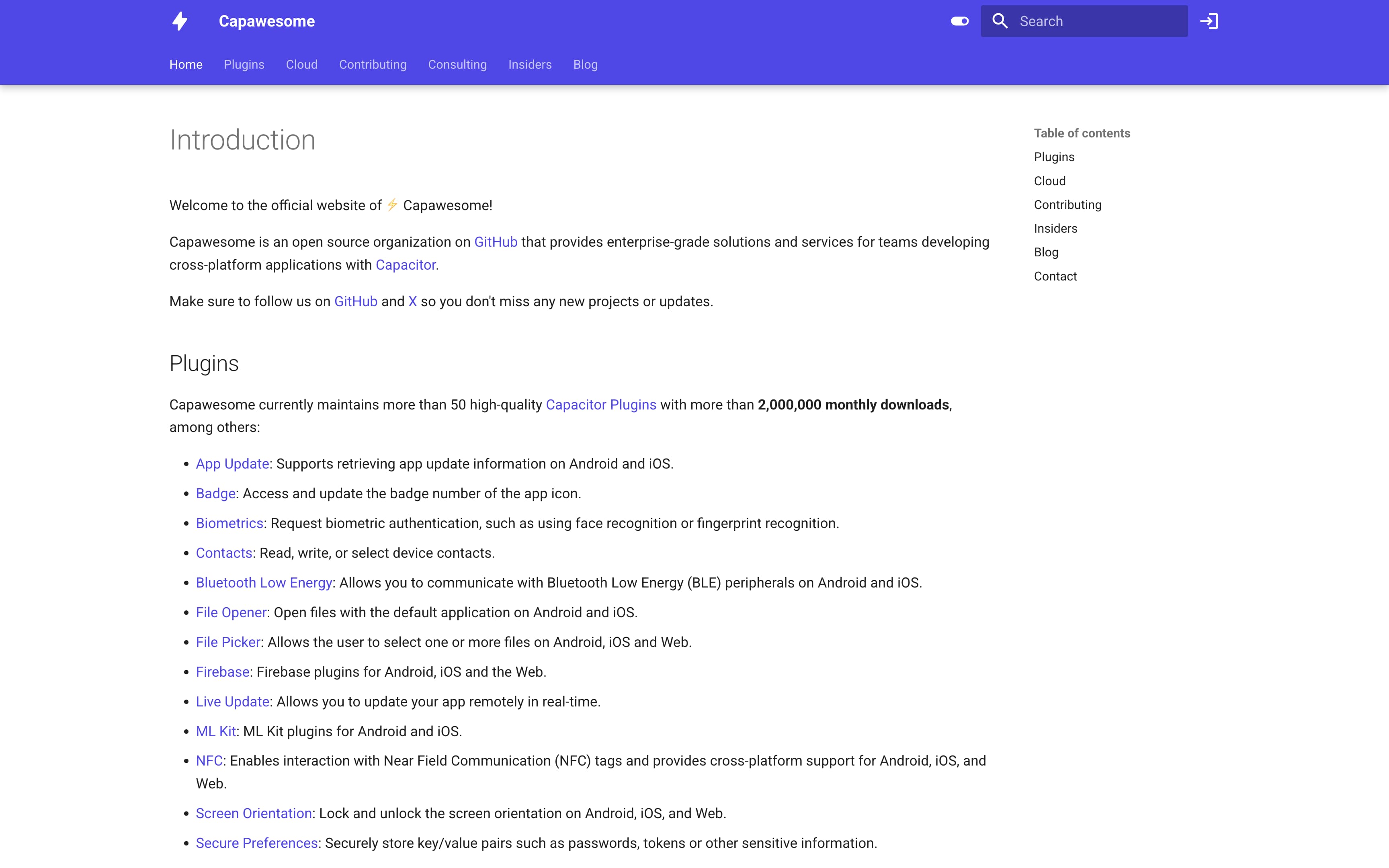The image size is (1389, 868).
Task: Open the Capacitor Plugins link
Action: click(x=600, y=405)
